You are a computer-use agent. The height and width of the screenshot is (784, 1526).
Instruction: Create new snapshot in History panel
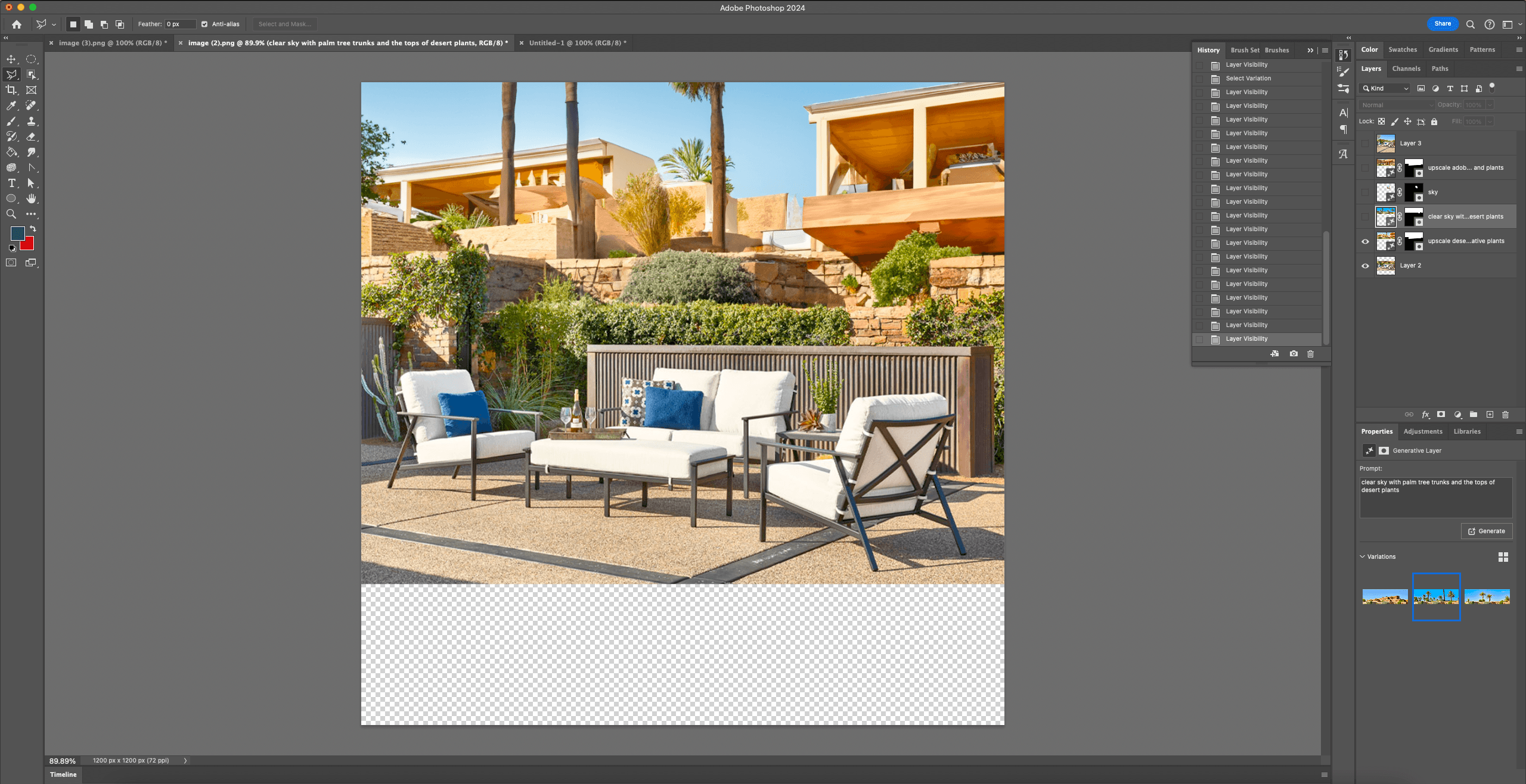(1294, 354)
